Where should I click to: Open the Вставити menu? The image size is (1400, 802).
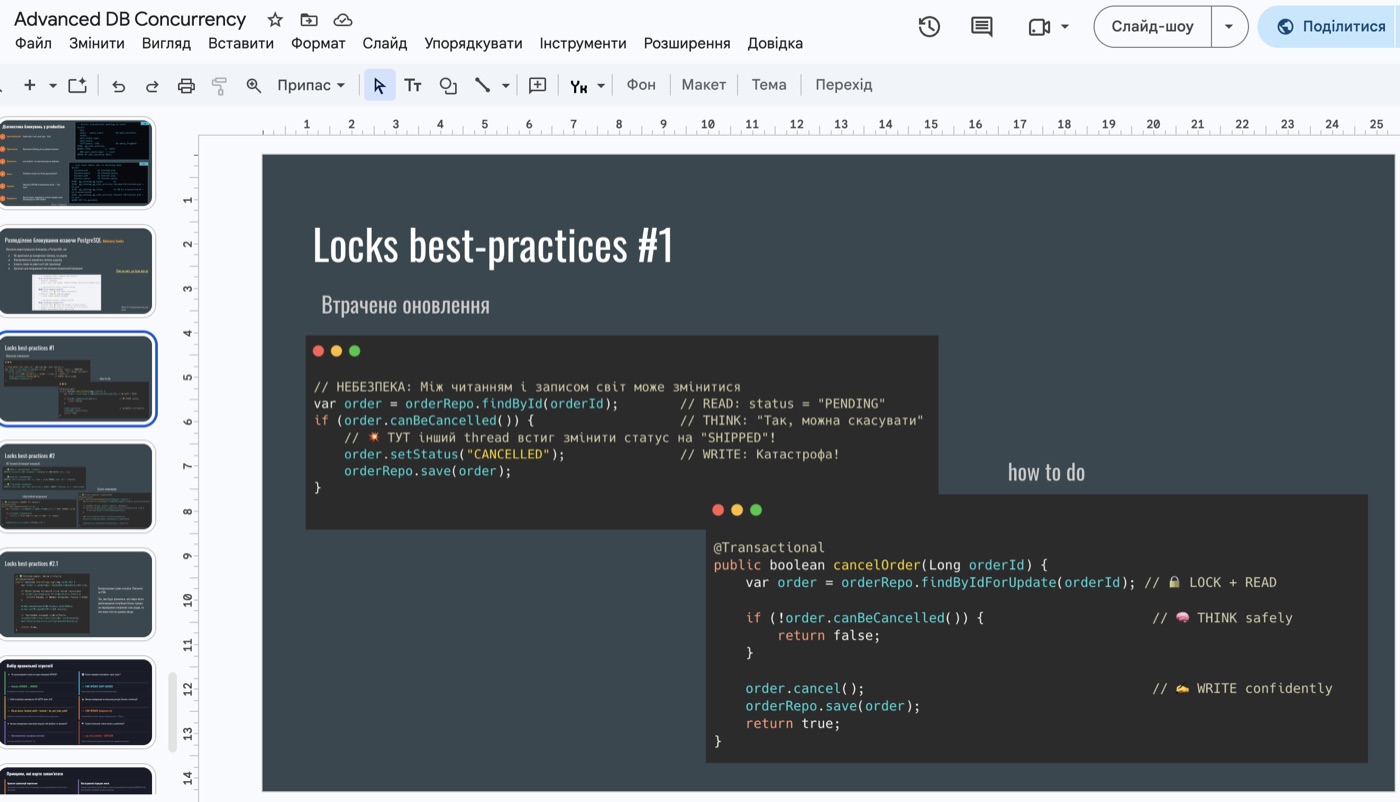241,43
